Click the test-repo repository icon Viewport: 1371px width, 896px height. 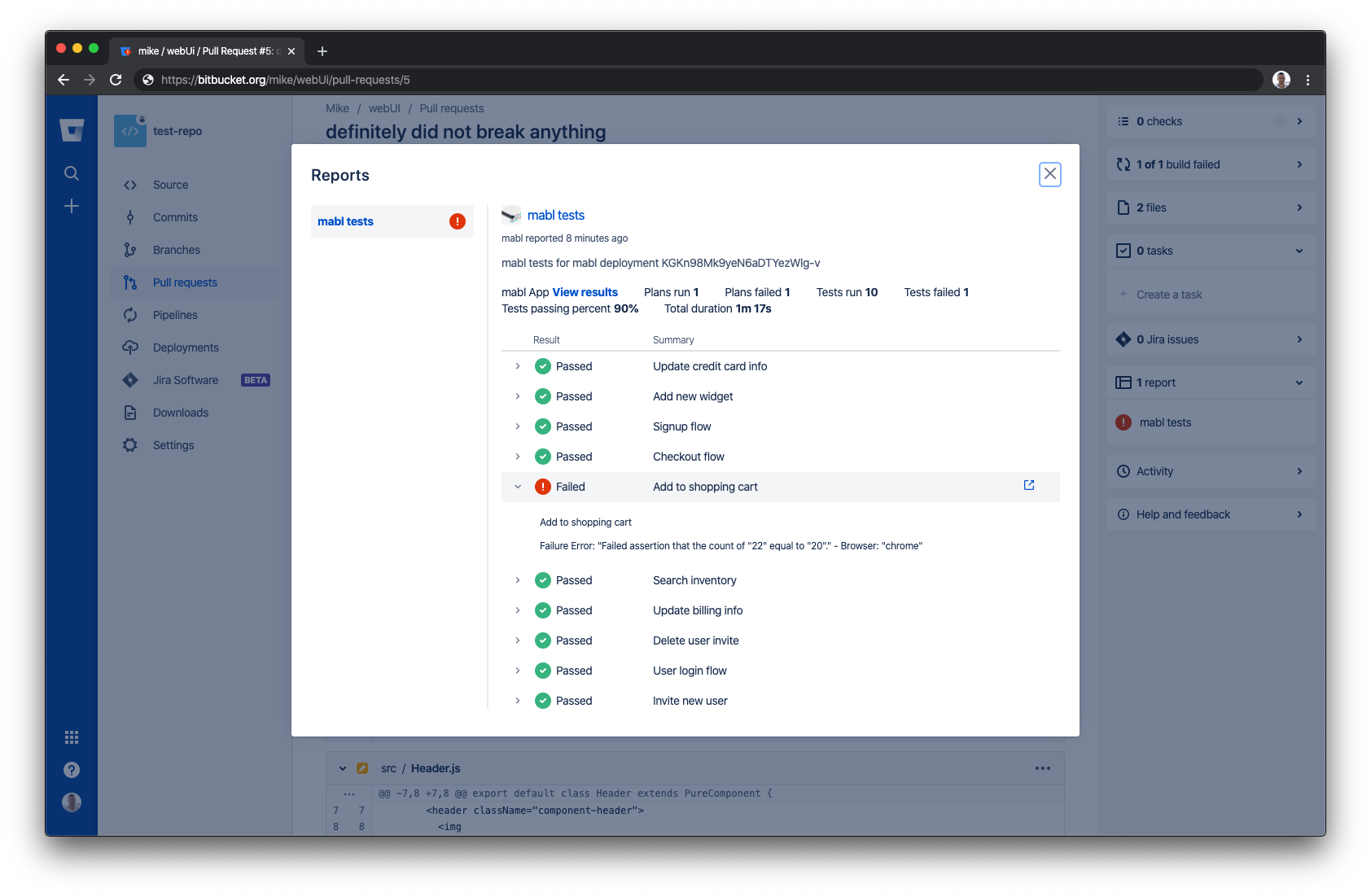(x=130, y=131)
